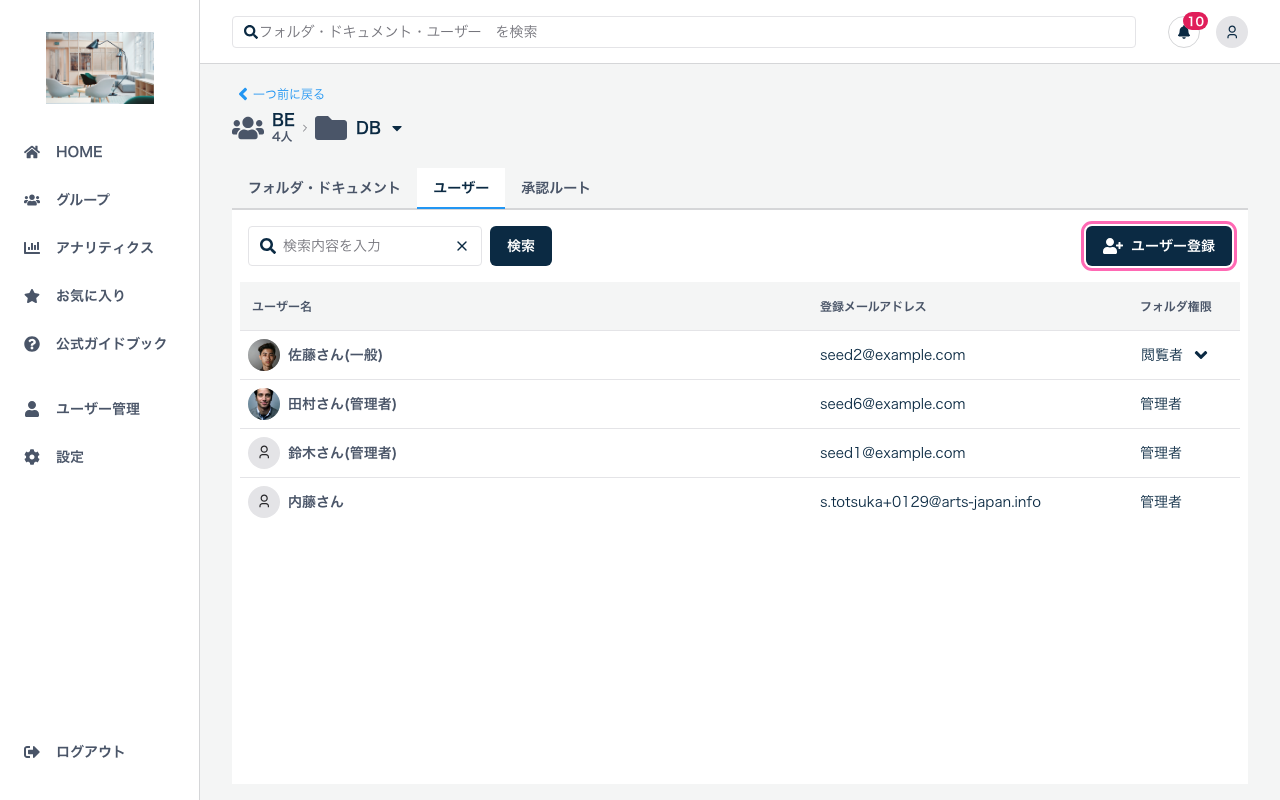Click the ユーザー登録 button
This screenshot has height=800, width=1280.
(x=1158, y=245)
